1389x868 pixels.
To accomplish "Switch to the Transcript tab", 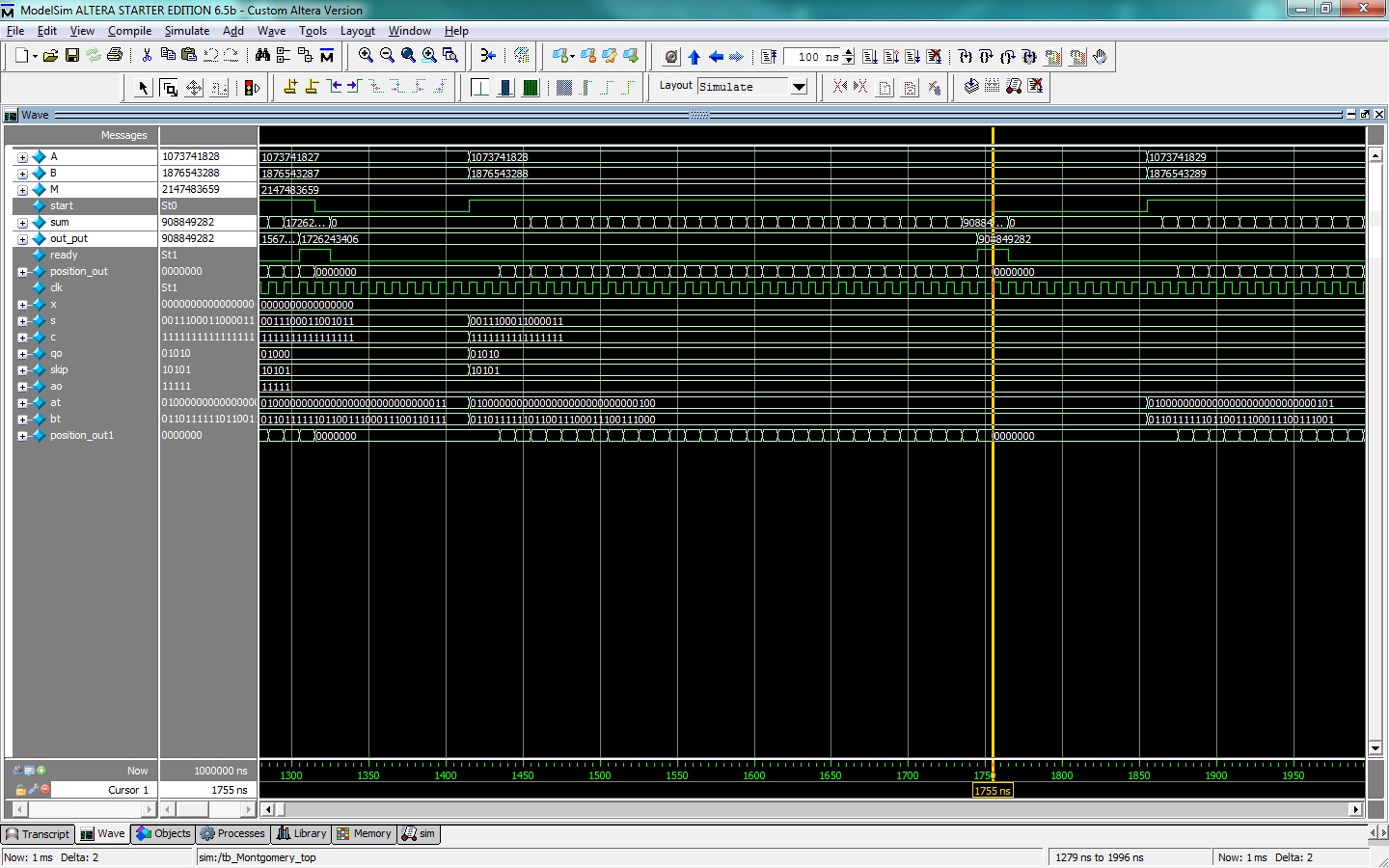I will click(38, 834).
